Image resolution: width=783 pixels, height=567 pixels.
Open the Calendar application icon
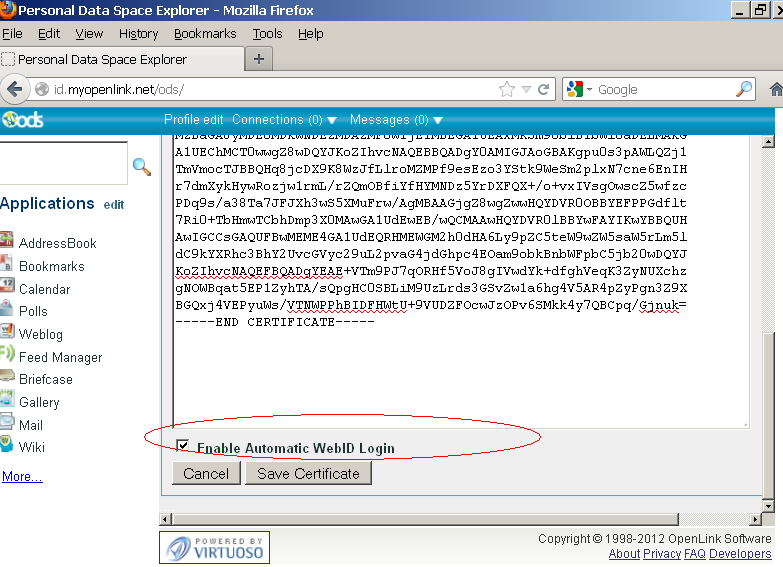point(6,288)
